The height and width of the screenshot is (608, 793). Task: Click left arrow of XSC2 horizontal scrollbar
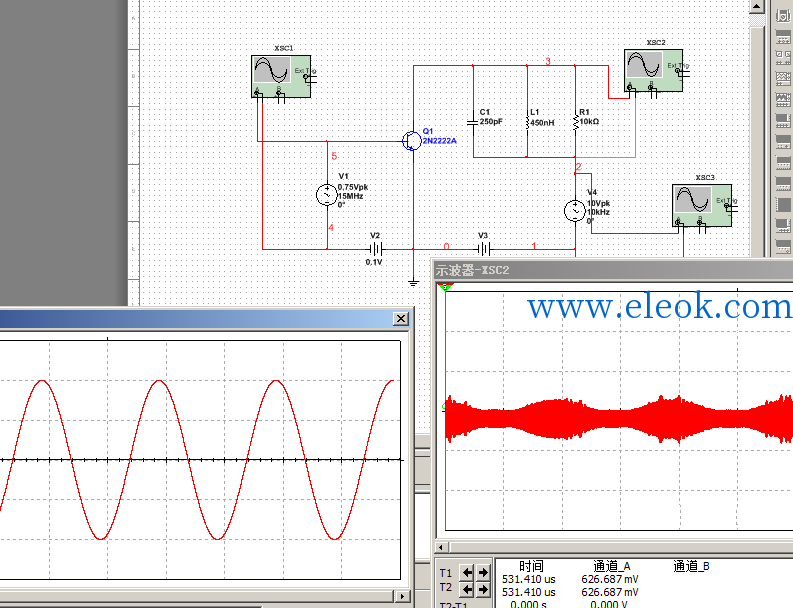pos(441,547)
